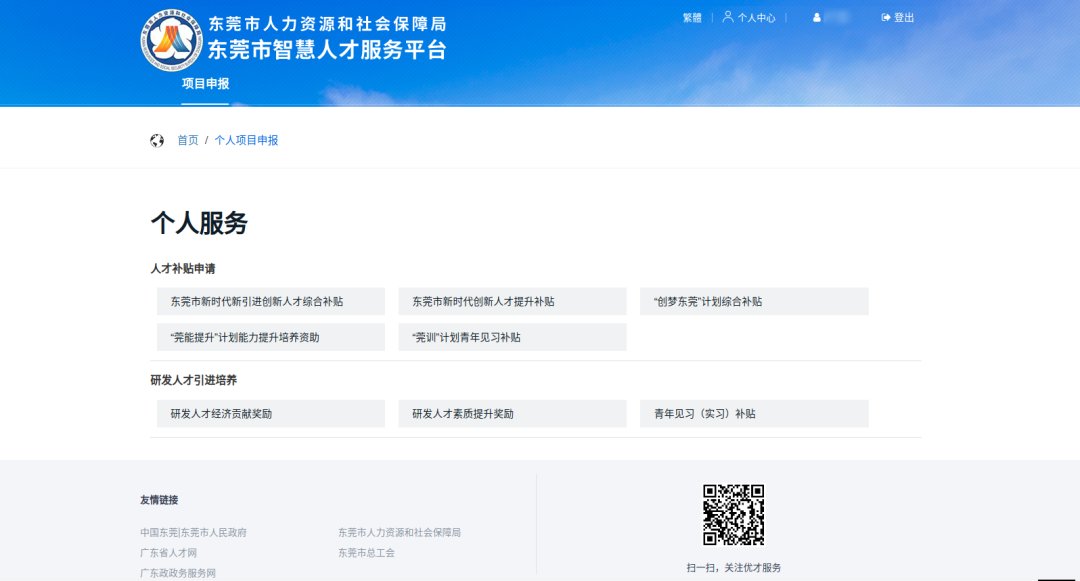Click the QR code image in footer
The width and height of the screenshot is (1080, 581).
pyautogui.click(x=733, y=515)
